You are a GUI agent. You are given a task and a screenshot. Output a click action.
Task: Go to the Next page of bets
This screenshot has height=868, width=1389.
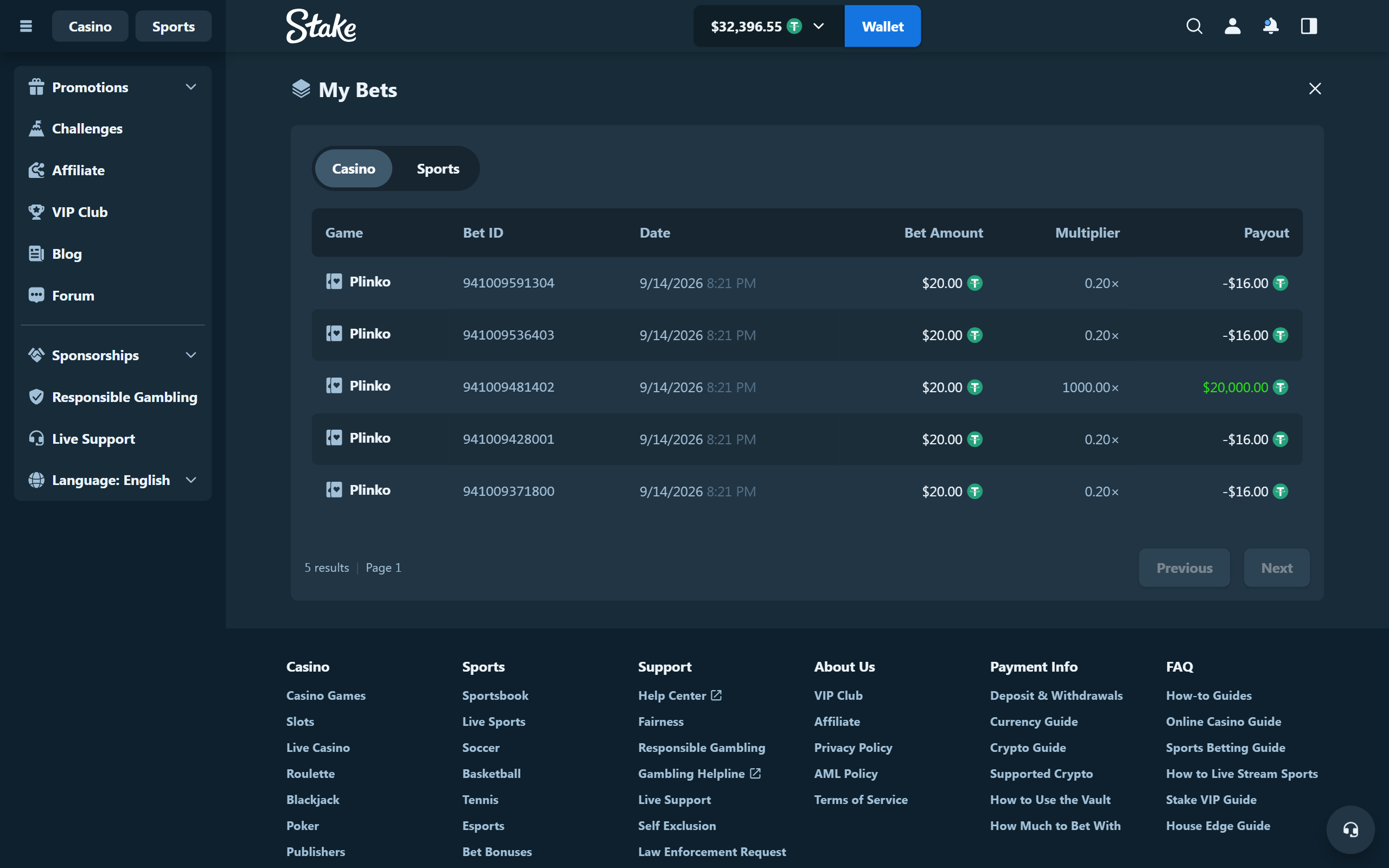[1277, 568]
